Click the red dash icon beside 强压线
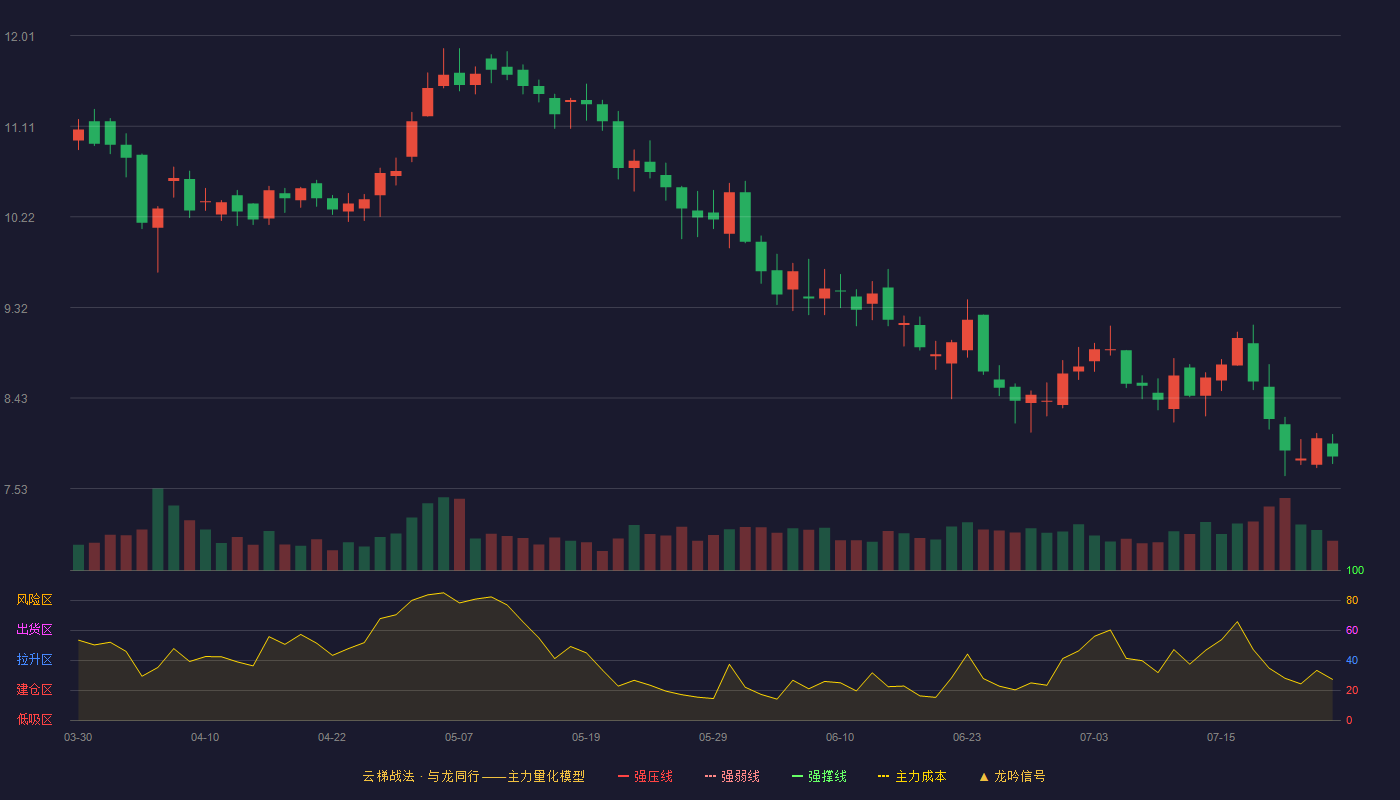Image resolution: width=1400 pixels, height=800 pixels. point(624,776)
